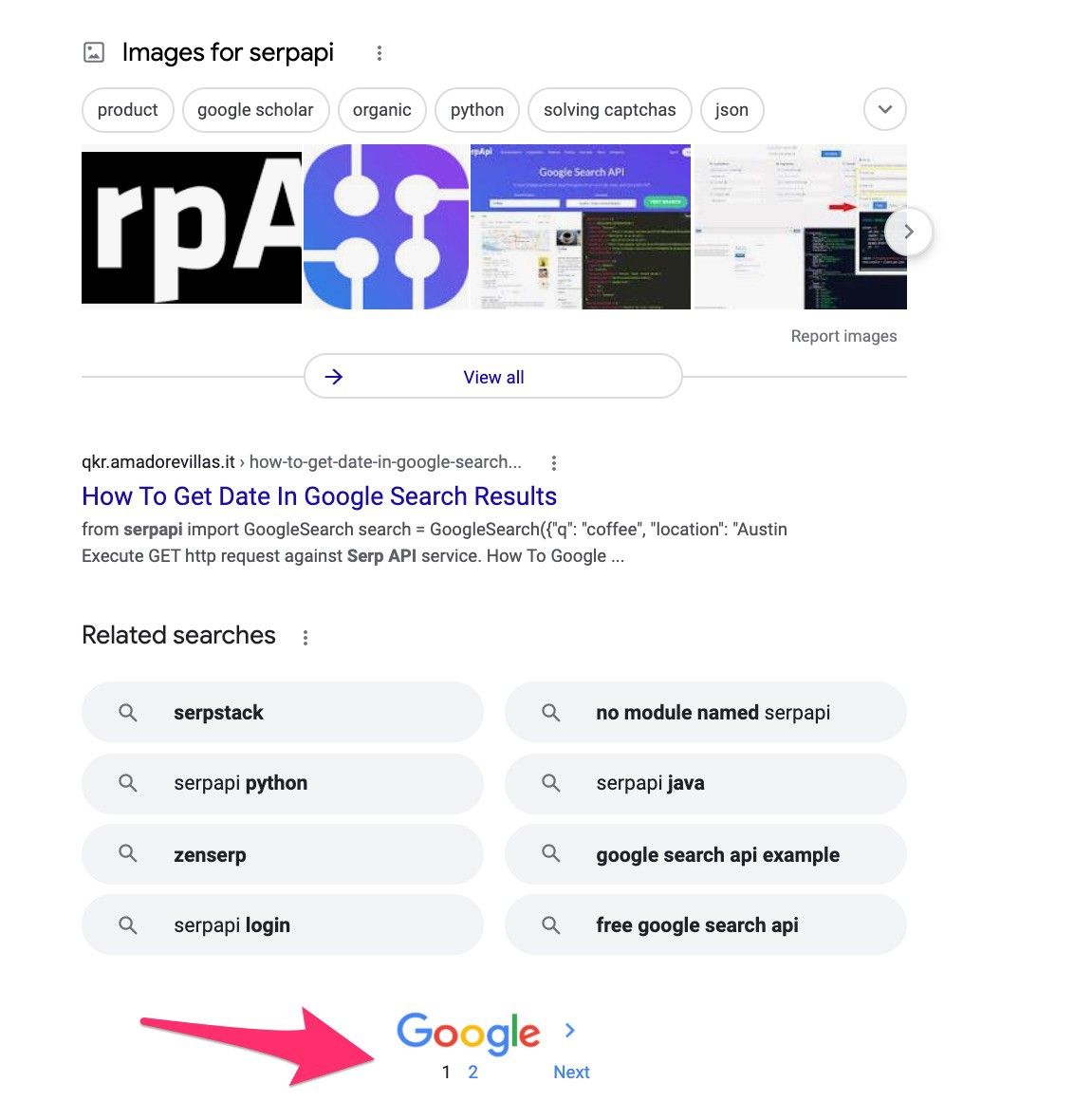Select the google scholar filter chip
The image size is (1074, 1120).
coord(255,110)
